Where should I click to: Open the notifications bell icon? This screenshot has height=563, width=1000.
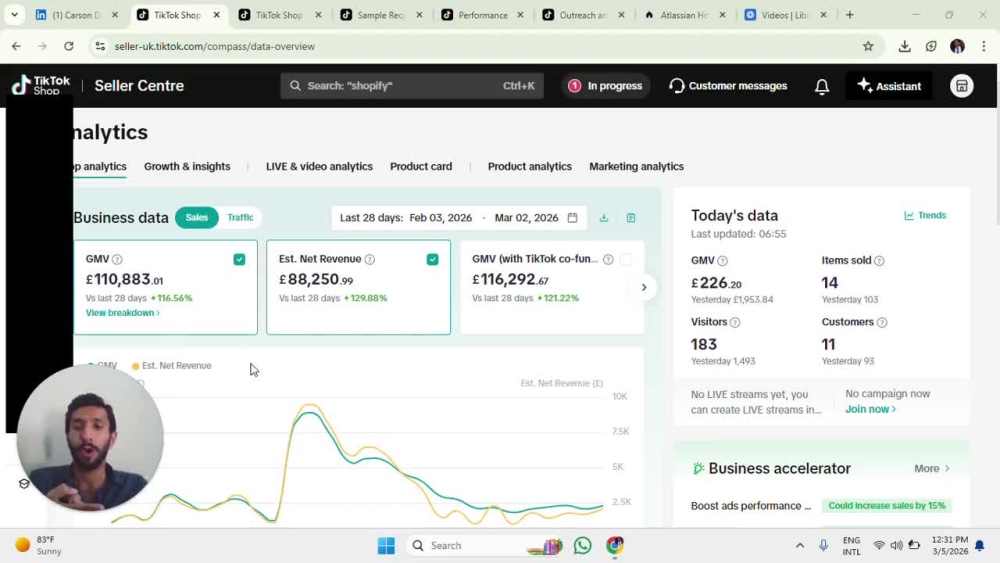coord(821,86)
